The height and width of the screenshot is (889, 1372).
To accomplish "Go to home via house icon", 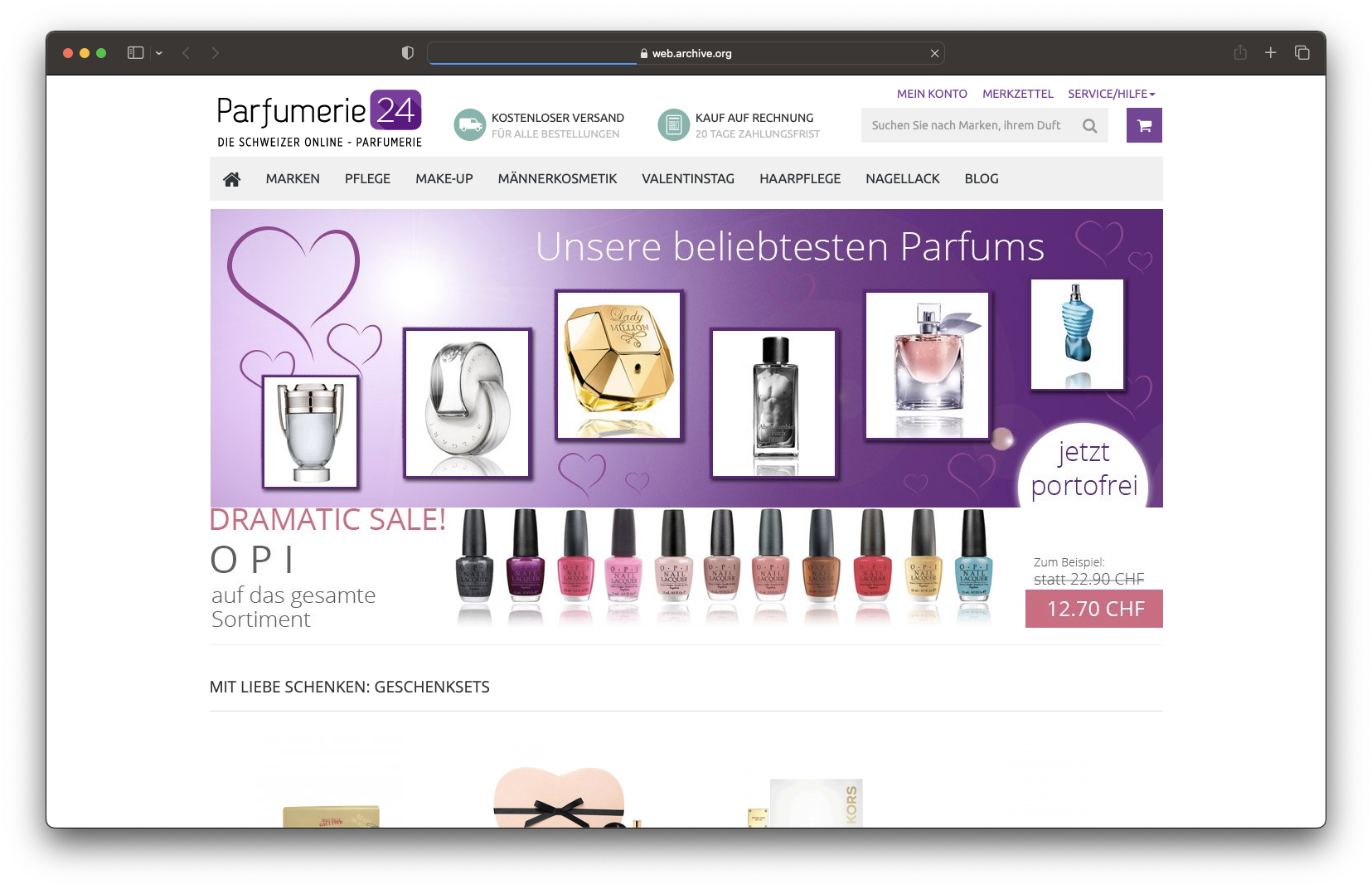I will pyautogui.click(x=232, y=179).
